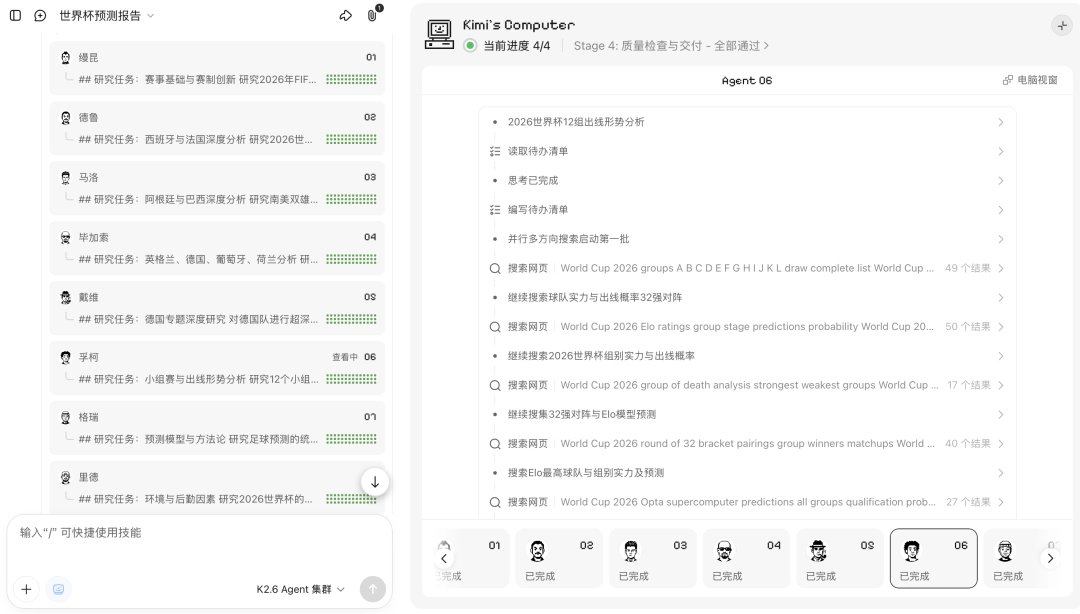Image resolution: width=1080 pixels, height=614 pixels.
Task: Go to next agents with right chevron
Action: (1050, 559)
